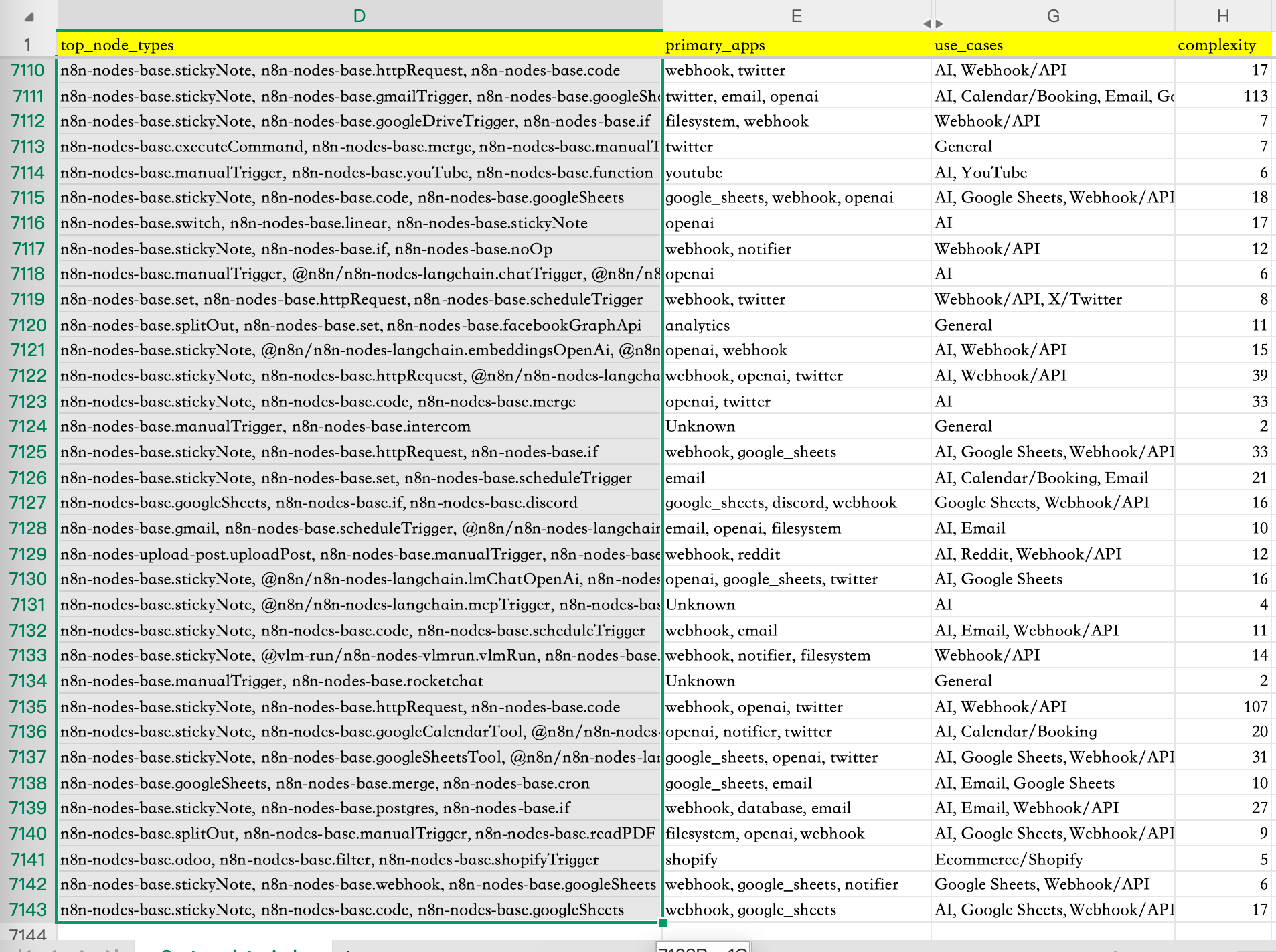The height and width of the screenshot is (952, 1276).
Task: Select the column E header
Action: [x=796, y=15]
